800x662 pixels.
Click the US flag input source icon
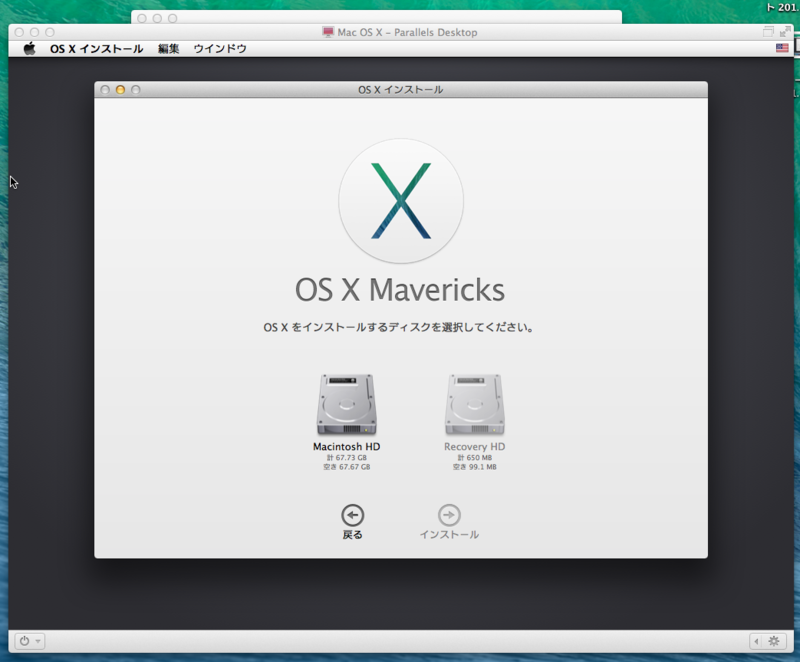click(782, 48)
